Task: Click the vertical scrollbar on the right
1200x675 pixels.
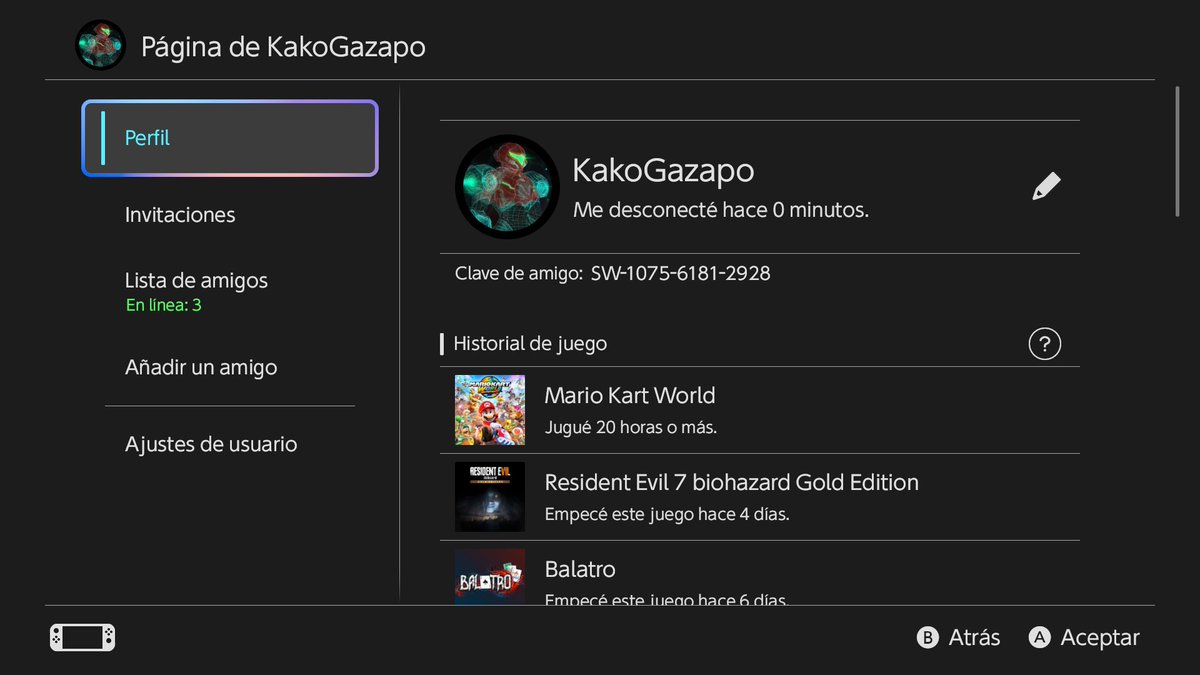Action: (x=1178, y=150)
